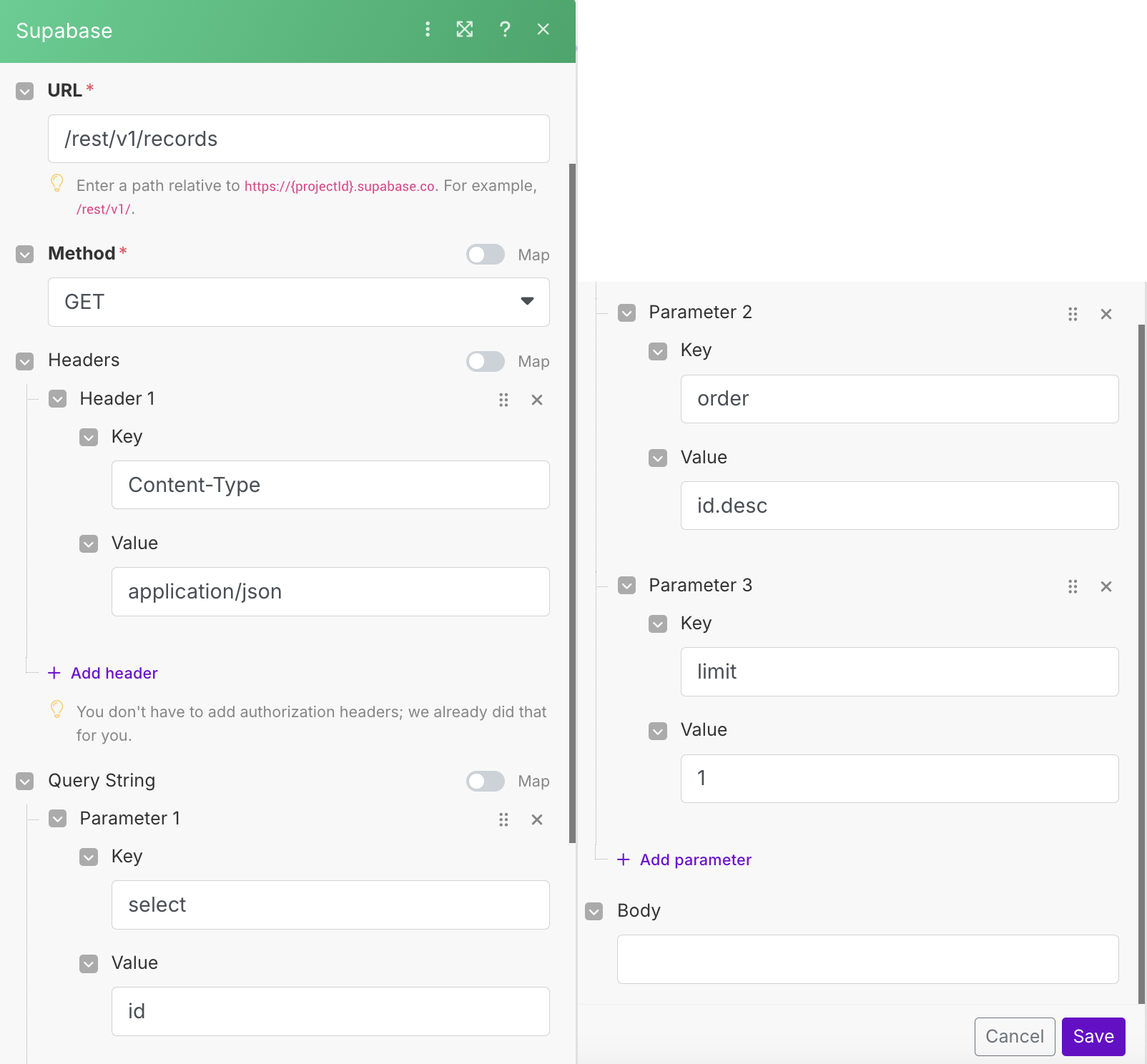Save the Supabase module configuration
Viewport: 1147px width, 1064px height.
tap(1093, 1036)
